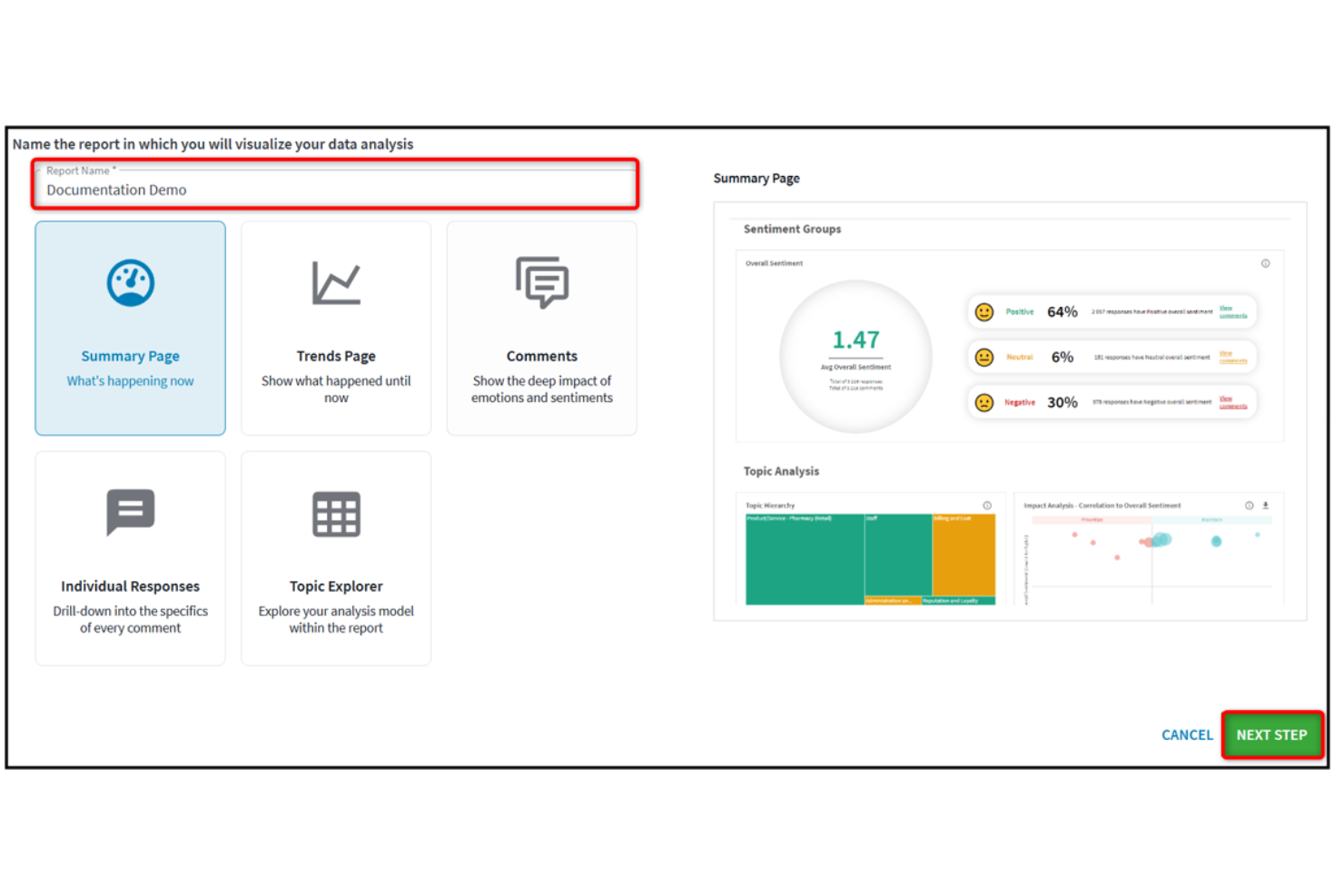The image size is (1344, 896).
Task: Click the Negative sad face icon
Action: [x=984, y=402]
